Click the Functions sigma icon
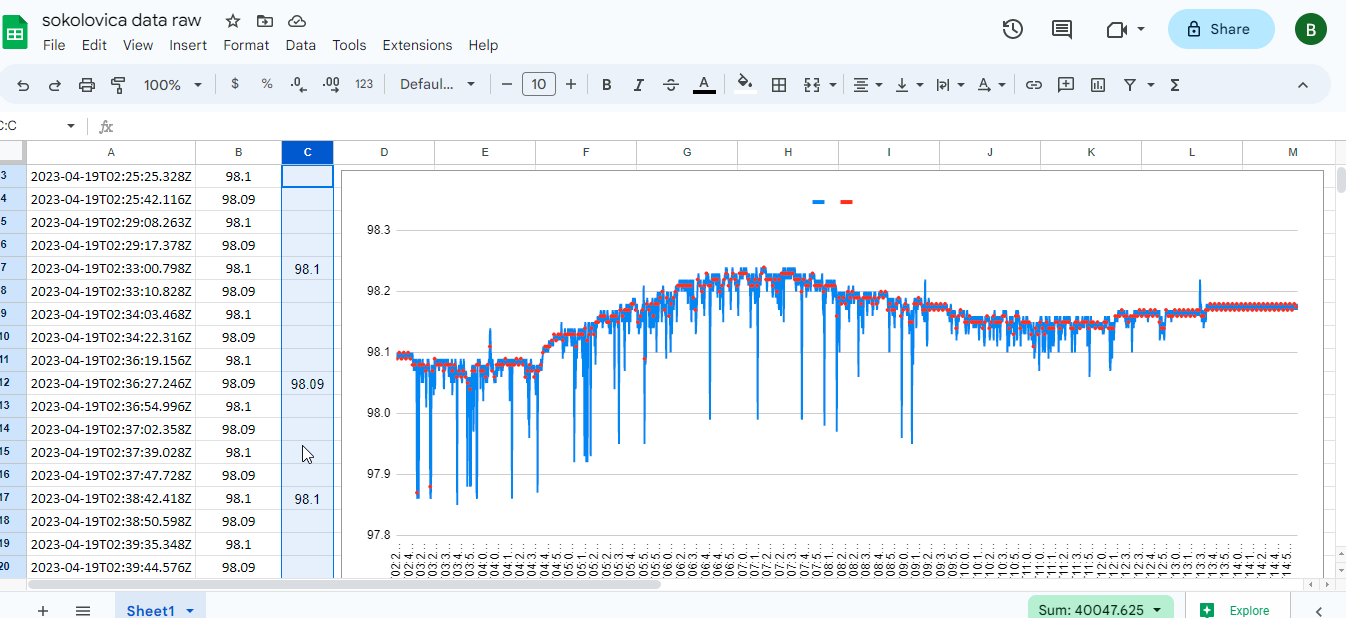Viewport: 1346px width, 618px height. [1175, 85]
